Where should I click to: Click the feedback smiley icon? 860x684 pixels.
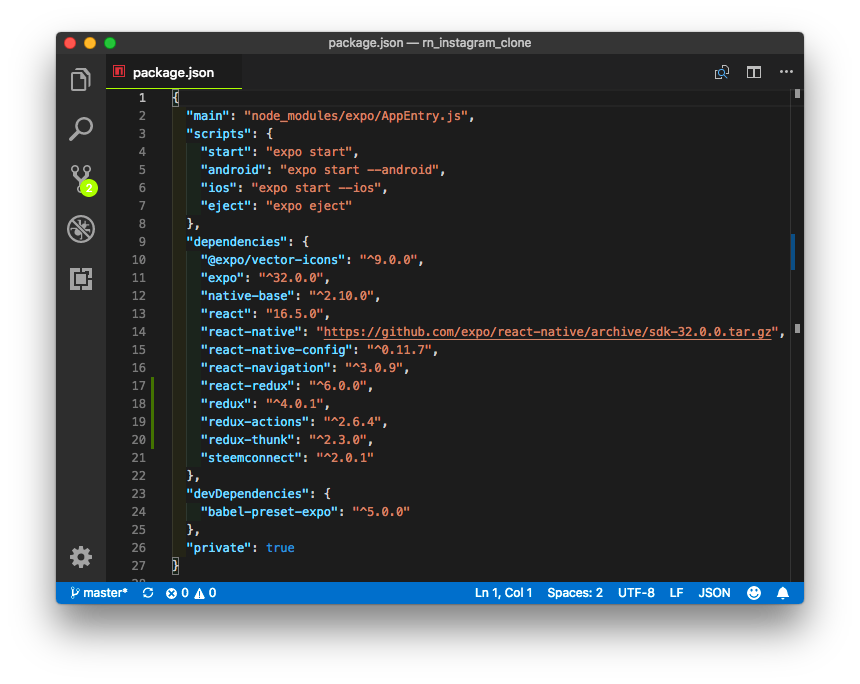754,593
